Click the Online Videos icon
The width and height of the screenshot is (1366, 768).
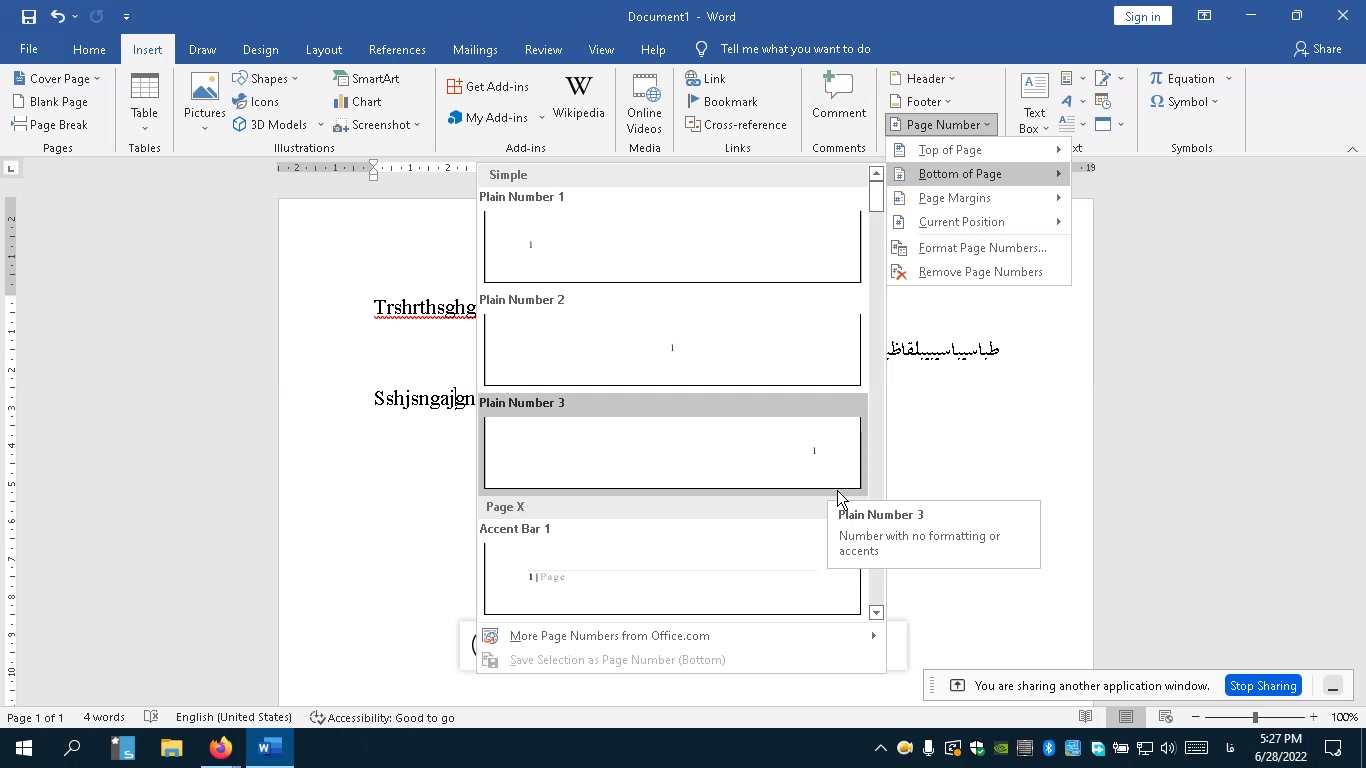click(x=644, y=104)
